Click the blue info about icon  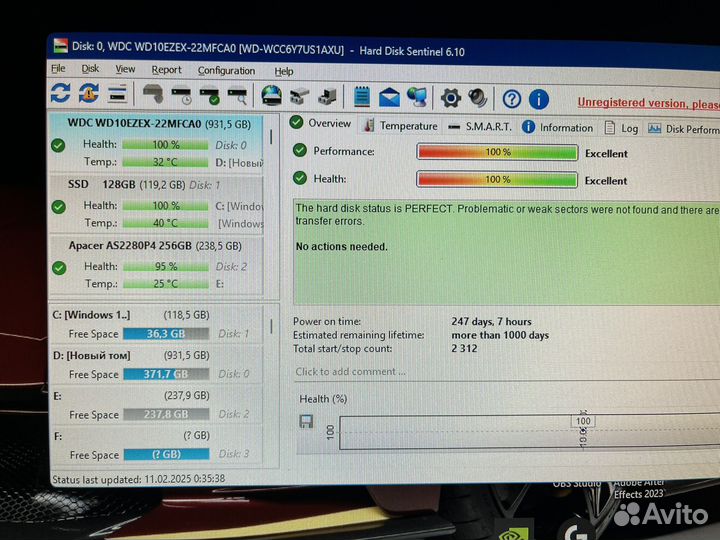[x=539, y=99]
